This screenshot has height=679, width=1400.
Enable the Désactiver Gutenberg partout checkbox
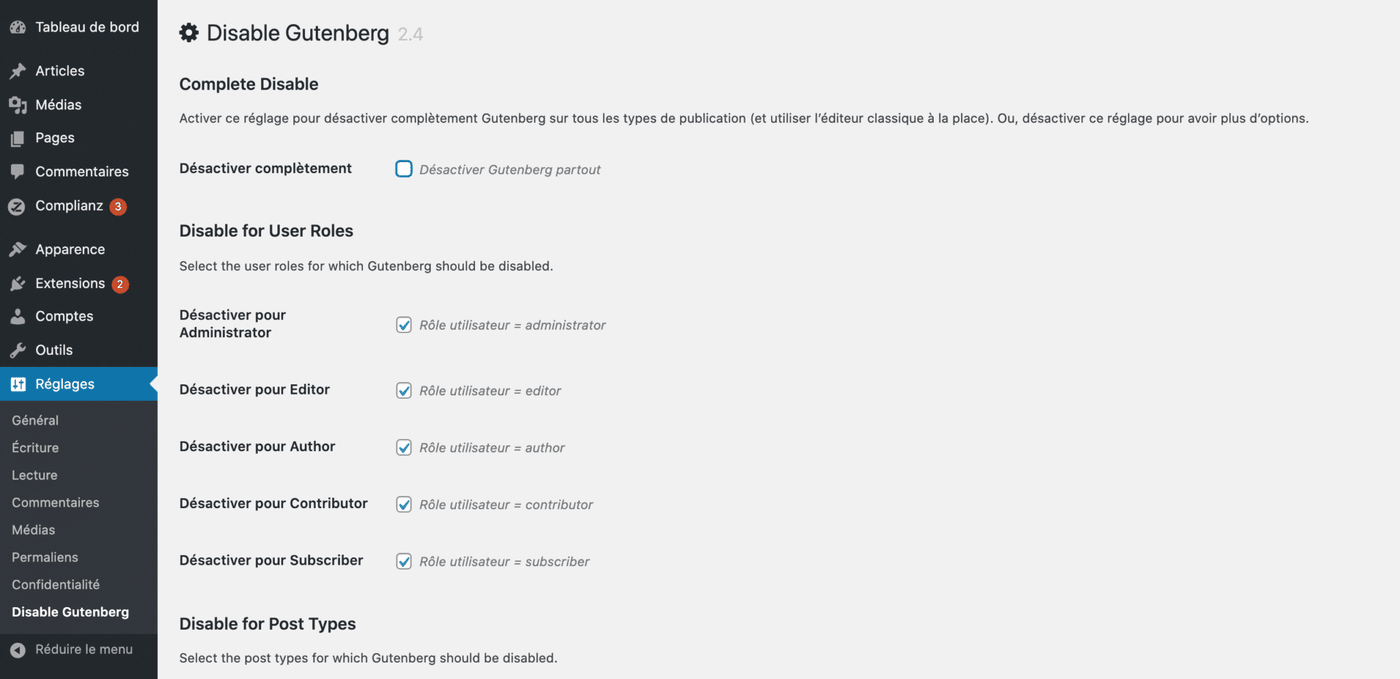pos(404,169)
